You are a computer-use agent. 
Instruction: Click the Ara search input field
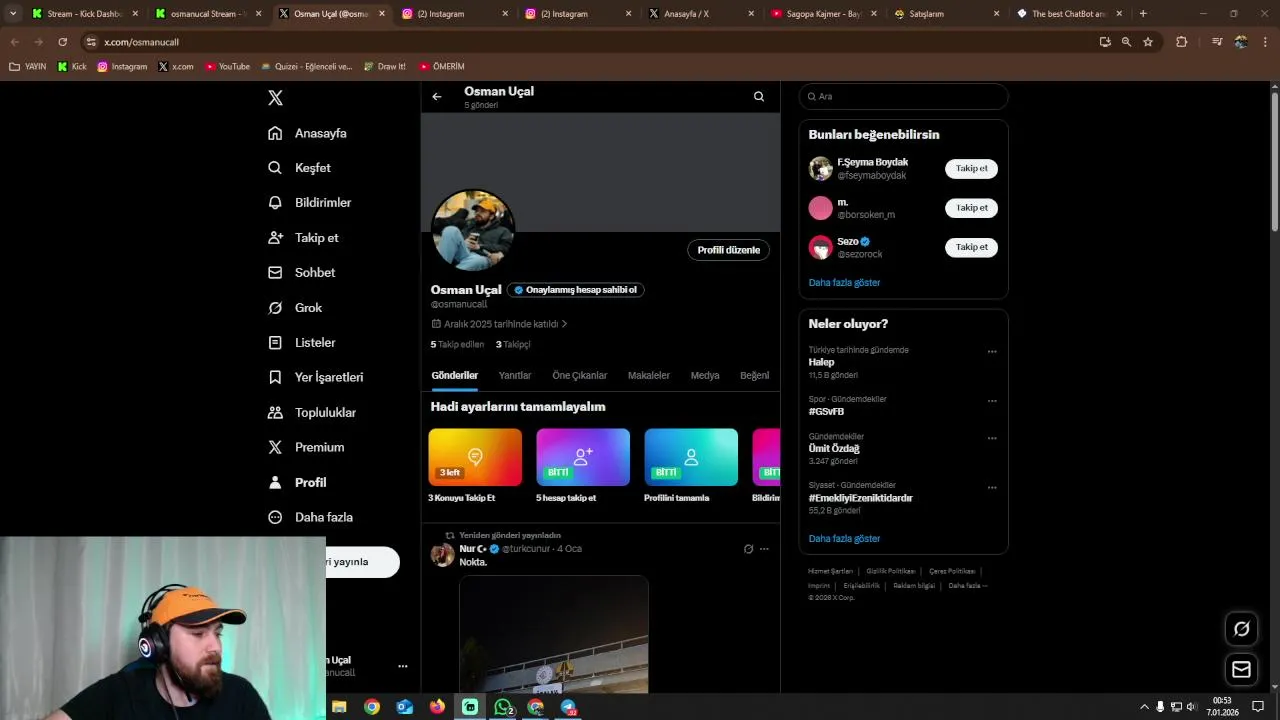pos(903,97)
